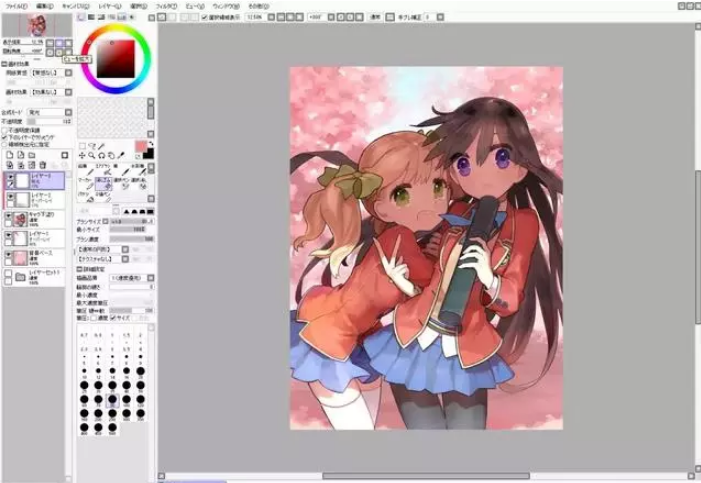Select the バケツ bucket tool

click(86, 196)
